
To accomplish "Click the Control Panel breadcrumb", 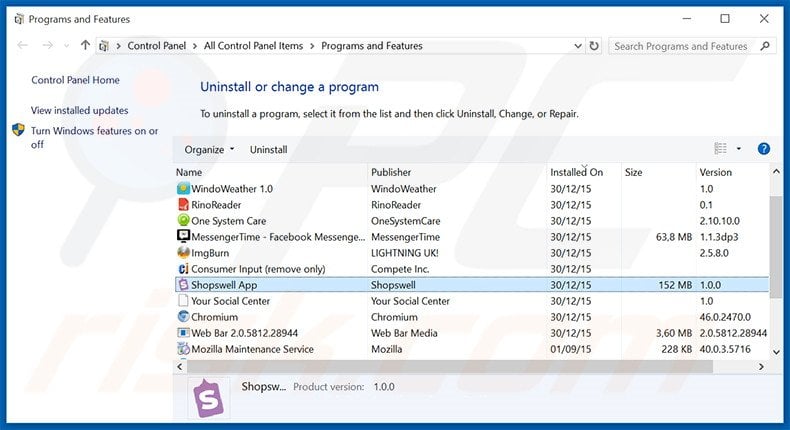I will coord(157,46).
